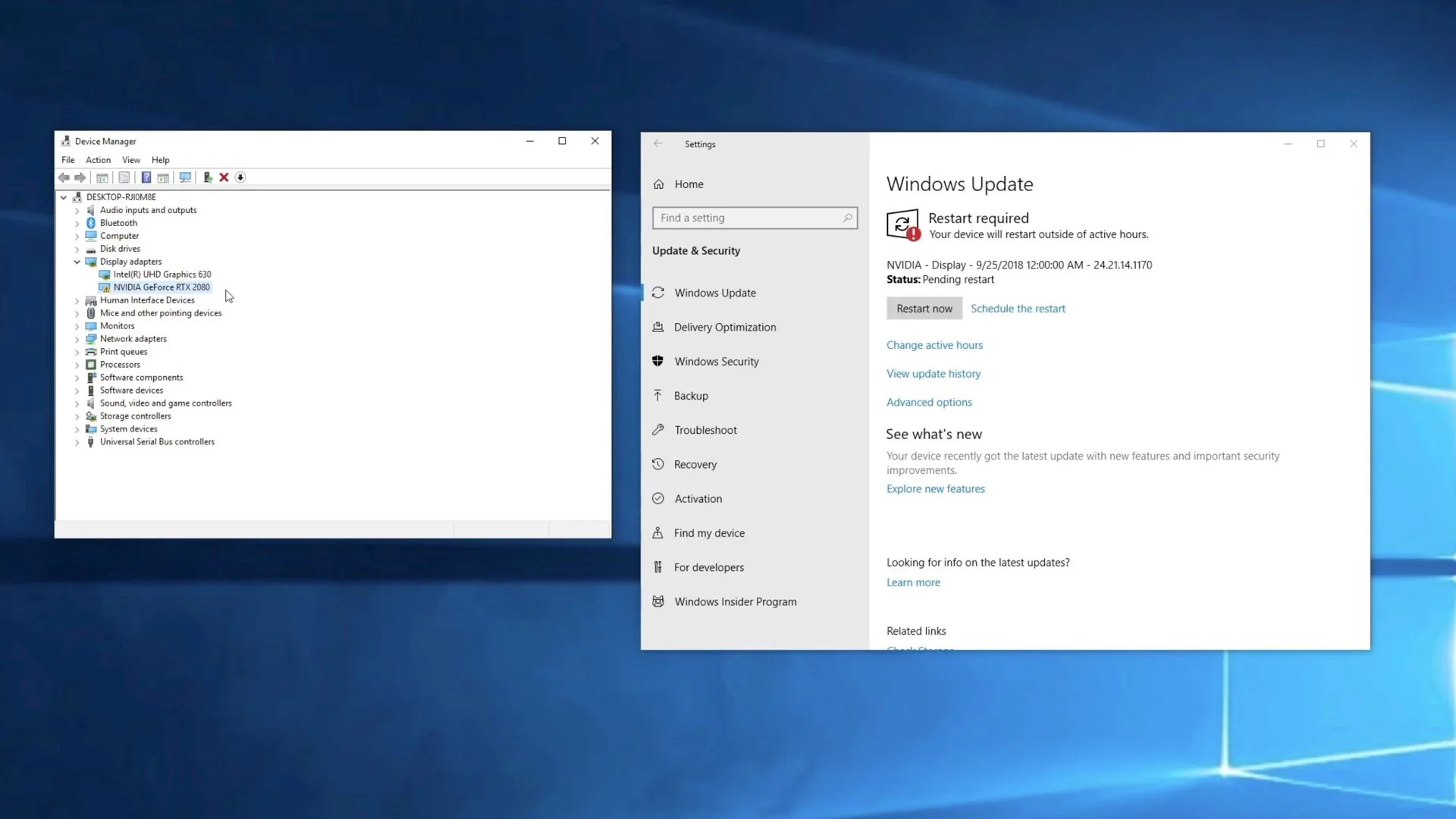Screen dimensions: 1456x819
Task: Click Show/Hide Console Tree toolbar icon
Action: (x=102, y=177)
